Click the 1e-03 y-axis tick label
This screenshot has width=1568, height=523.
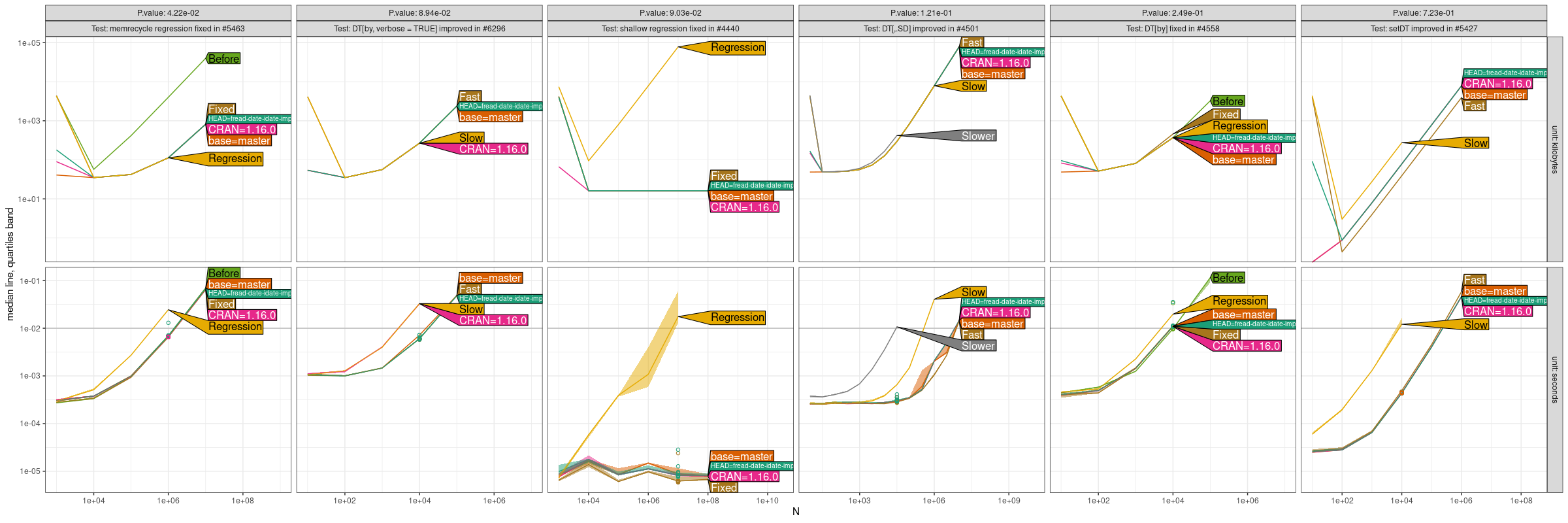coord(30,376)
